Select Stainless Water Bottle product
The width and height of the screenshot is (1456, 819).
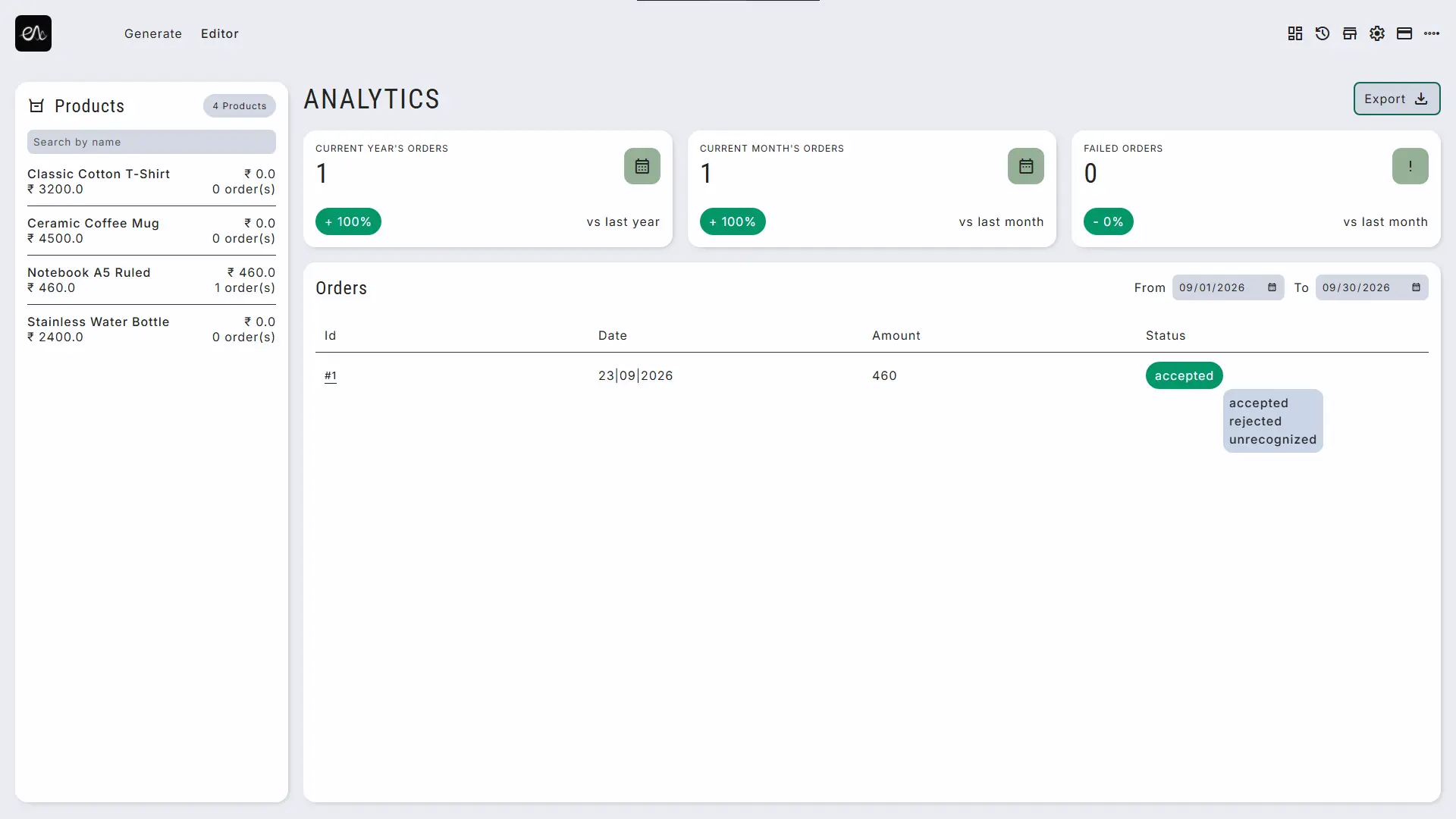(152, 329)
